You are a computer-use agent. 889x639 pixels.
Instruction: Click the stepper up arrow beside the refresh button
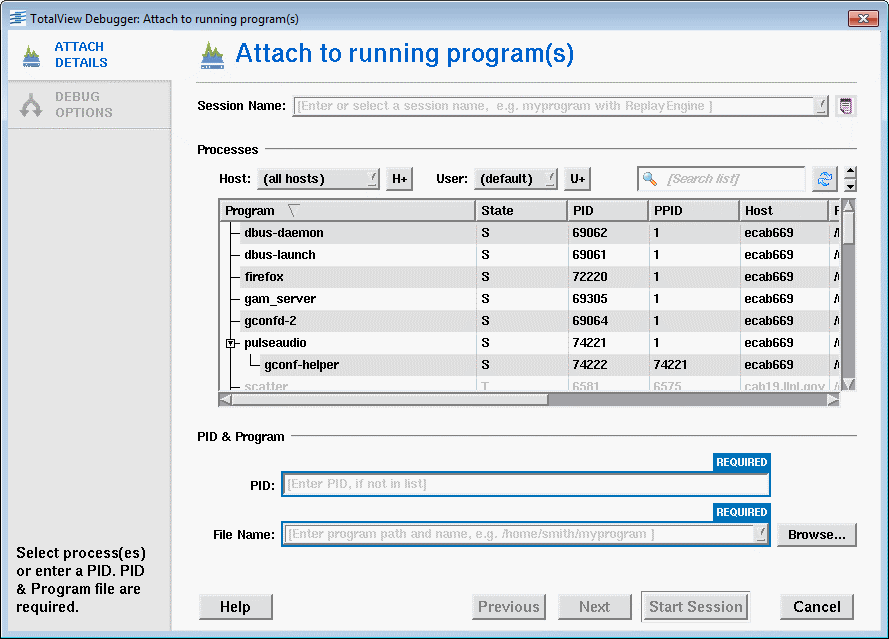point(850,172)
